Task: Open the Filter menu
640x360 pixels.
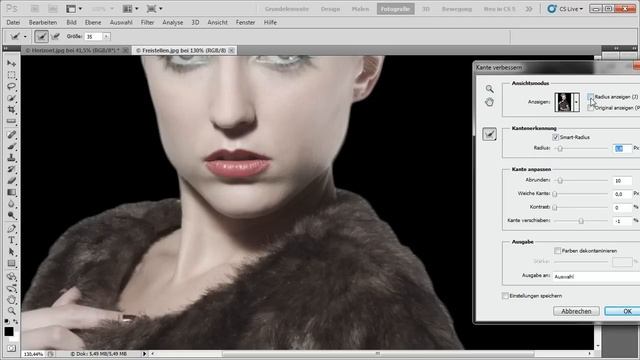Action: tap(147, 22)
